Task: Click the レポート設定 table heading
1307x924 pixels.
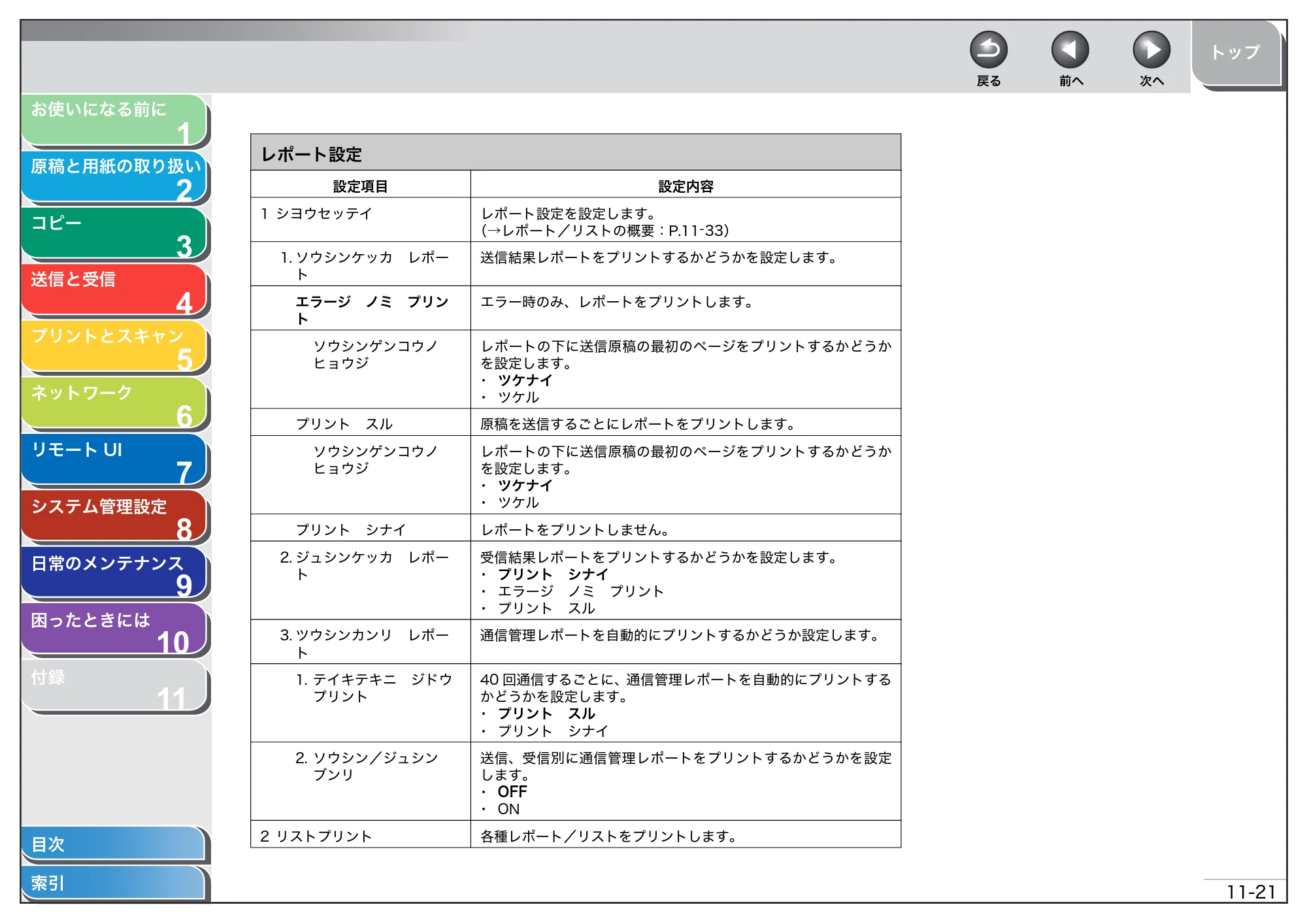Action: 311,155
